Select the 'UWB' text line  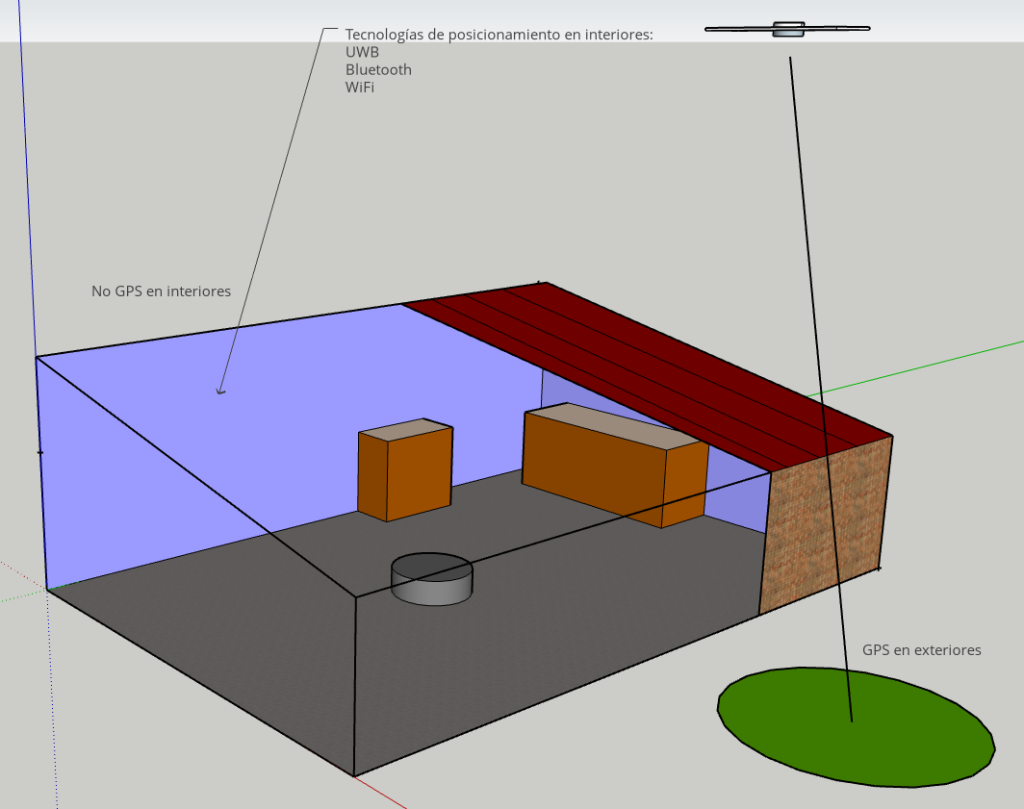coord(362,52)
